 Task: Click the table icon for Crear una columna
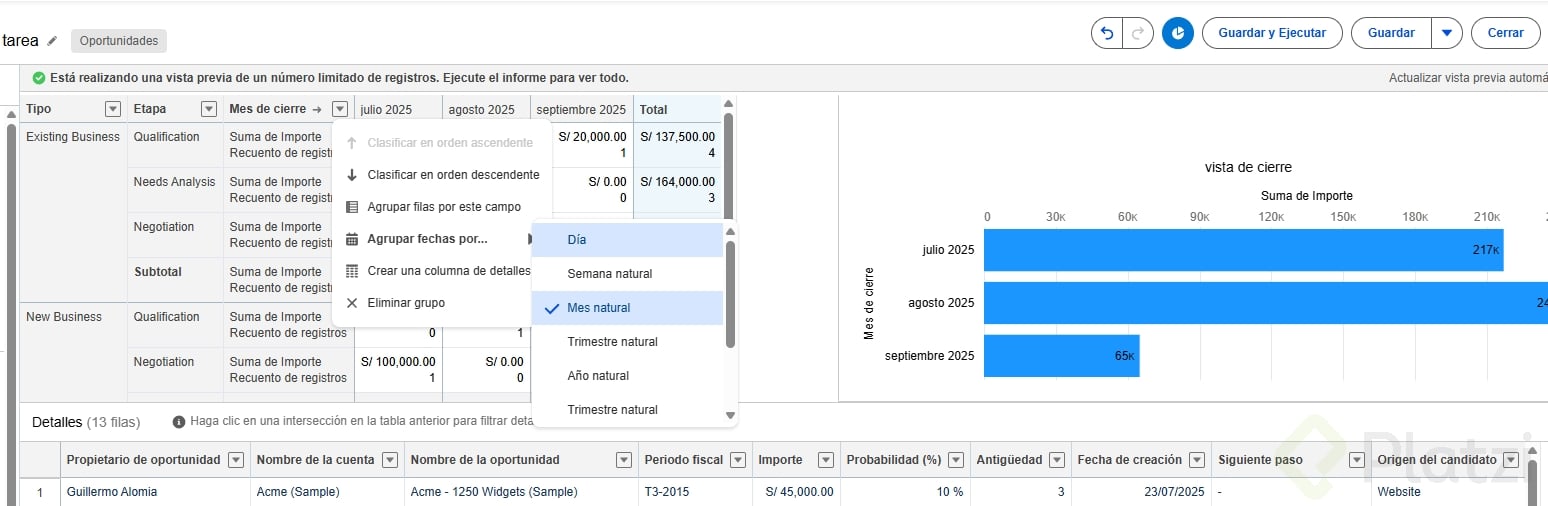(x=351, y=271)
